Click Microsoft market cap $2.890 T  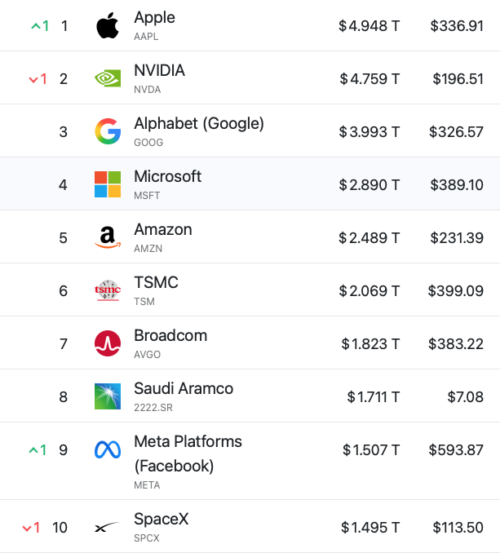pyautogui.click(x=369, y=184)
